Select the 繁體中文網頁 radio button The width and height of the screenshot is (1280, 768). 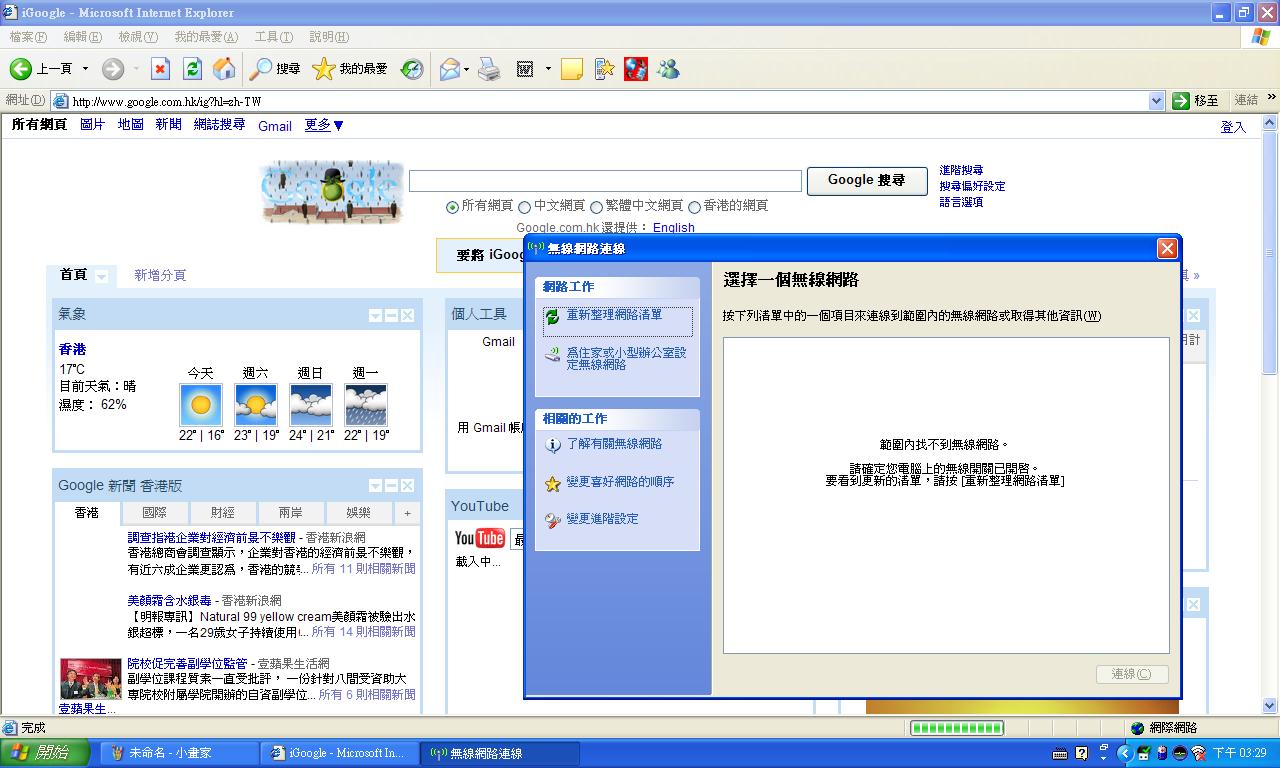pyautogui.click(x=596, y=207)
